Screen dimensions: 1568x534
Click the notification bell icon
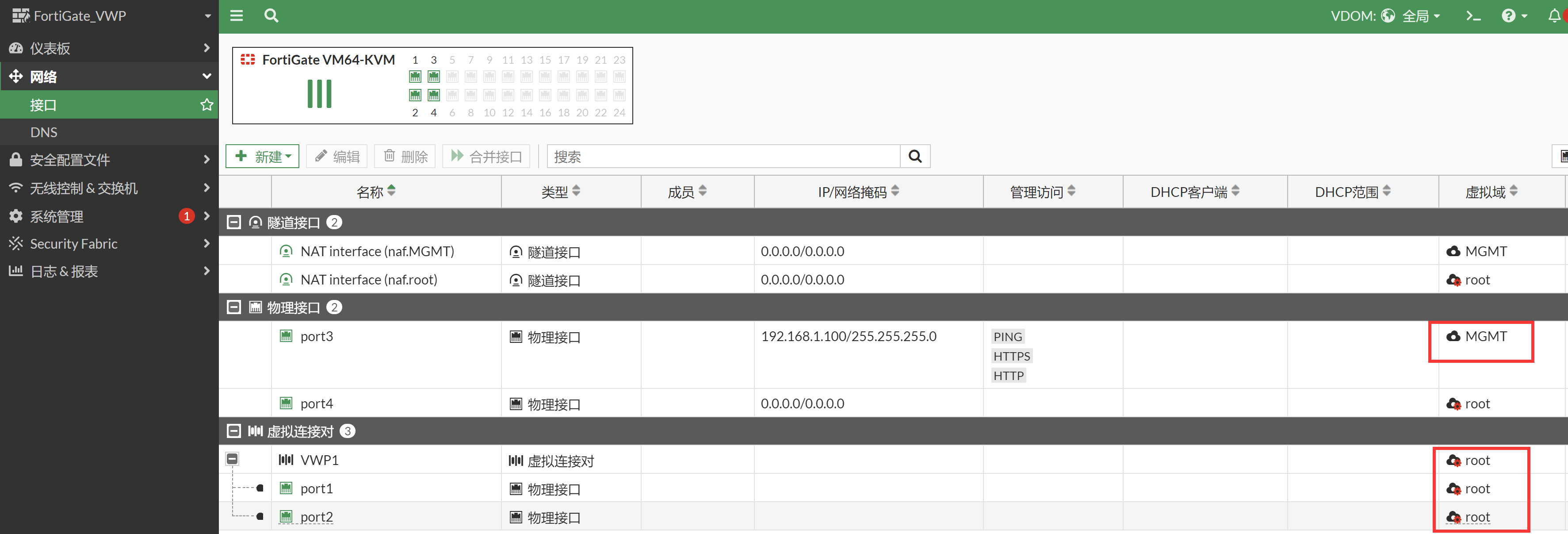[1554, 16]
